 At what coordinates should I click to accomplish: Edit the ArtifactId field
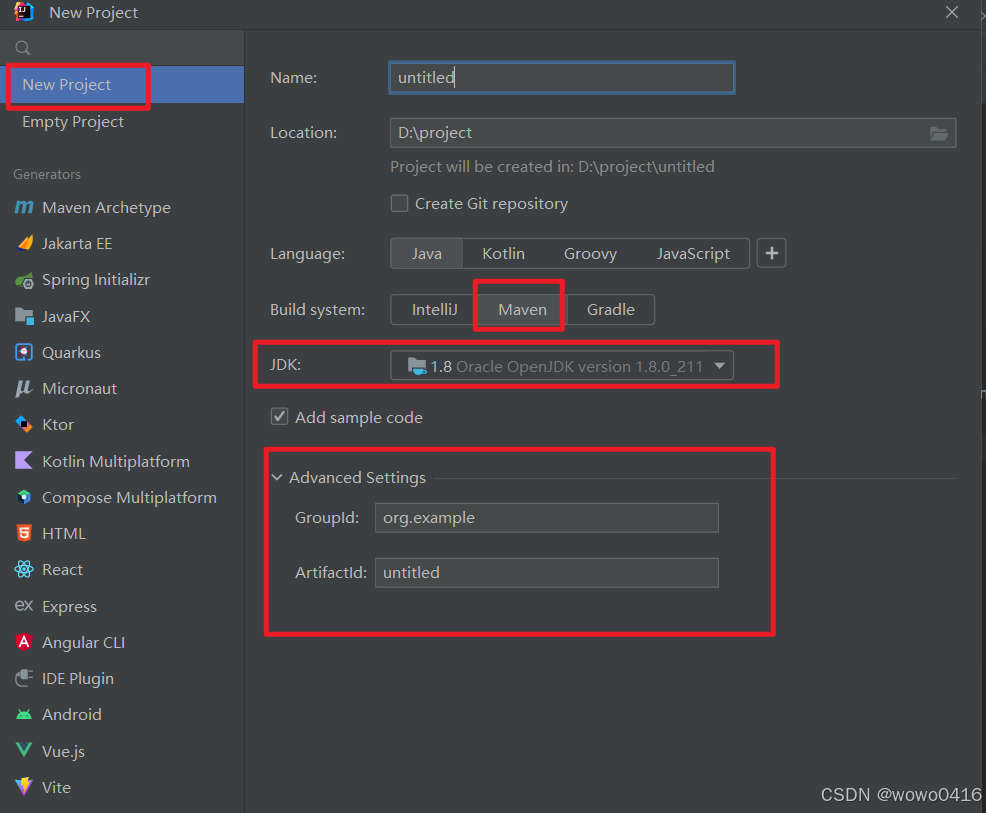pos(546,573)
